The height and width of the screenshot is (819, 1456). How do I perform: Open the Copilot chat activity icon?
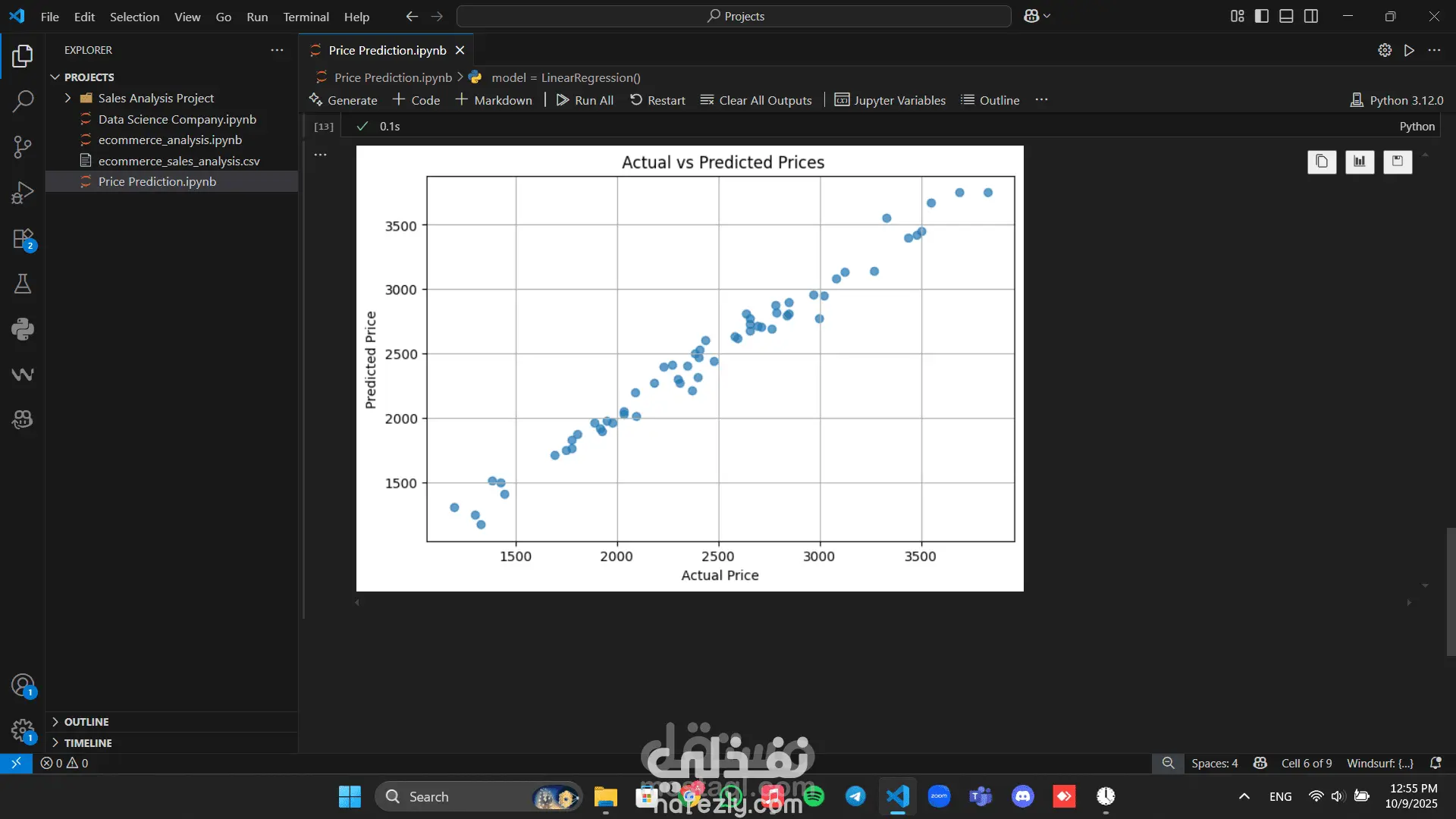[x=23, y=419]
